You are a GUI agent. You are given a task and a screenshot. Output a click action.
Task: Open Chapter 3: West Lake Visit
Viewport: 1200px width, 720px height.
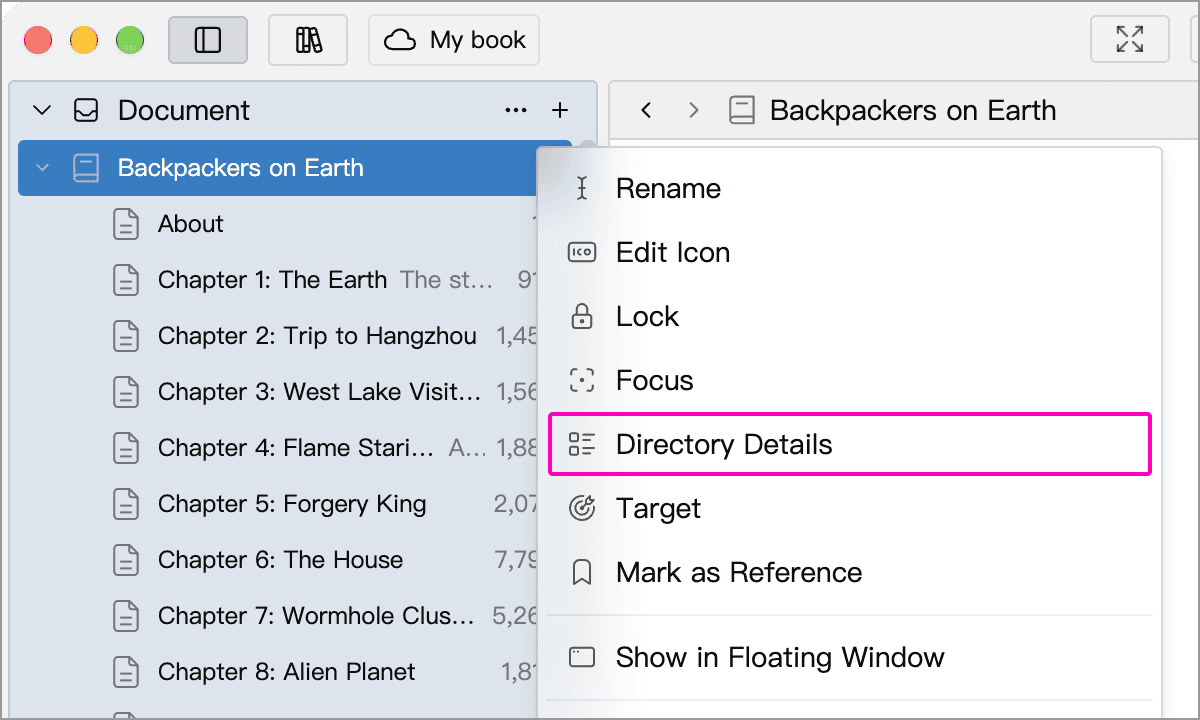pos(319,392)
